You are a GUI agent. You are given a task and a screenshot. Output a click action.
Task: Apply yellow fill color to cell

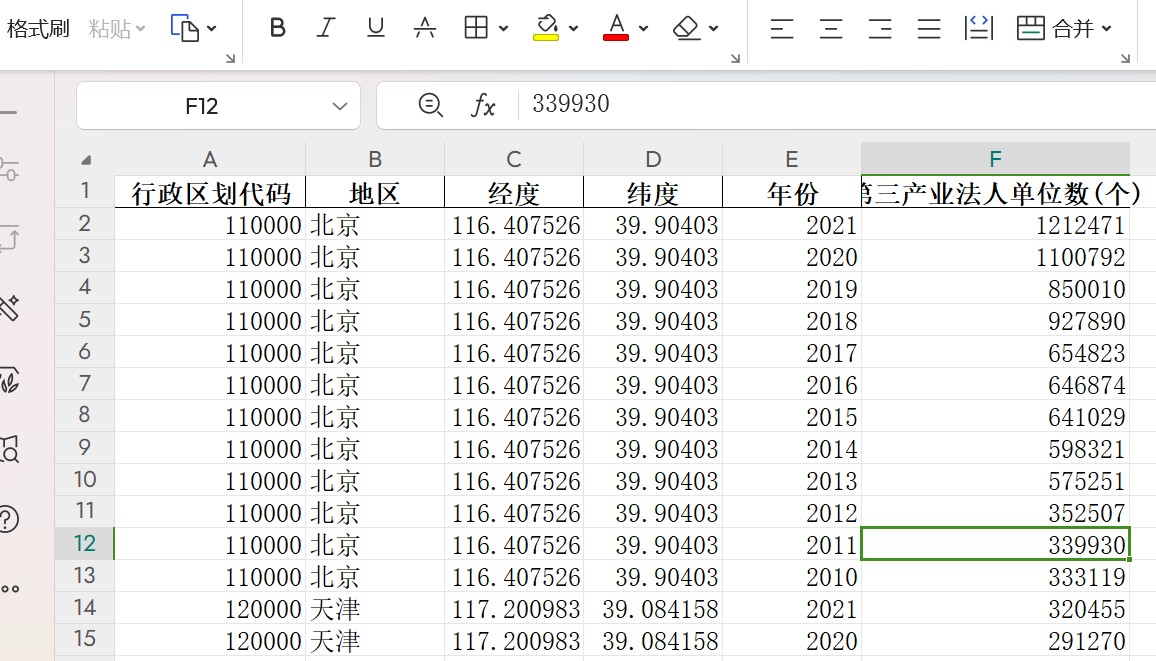[x=546, y=28]
